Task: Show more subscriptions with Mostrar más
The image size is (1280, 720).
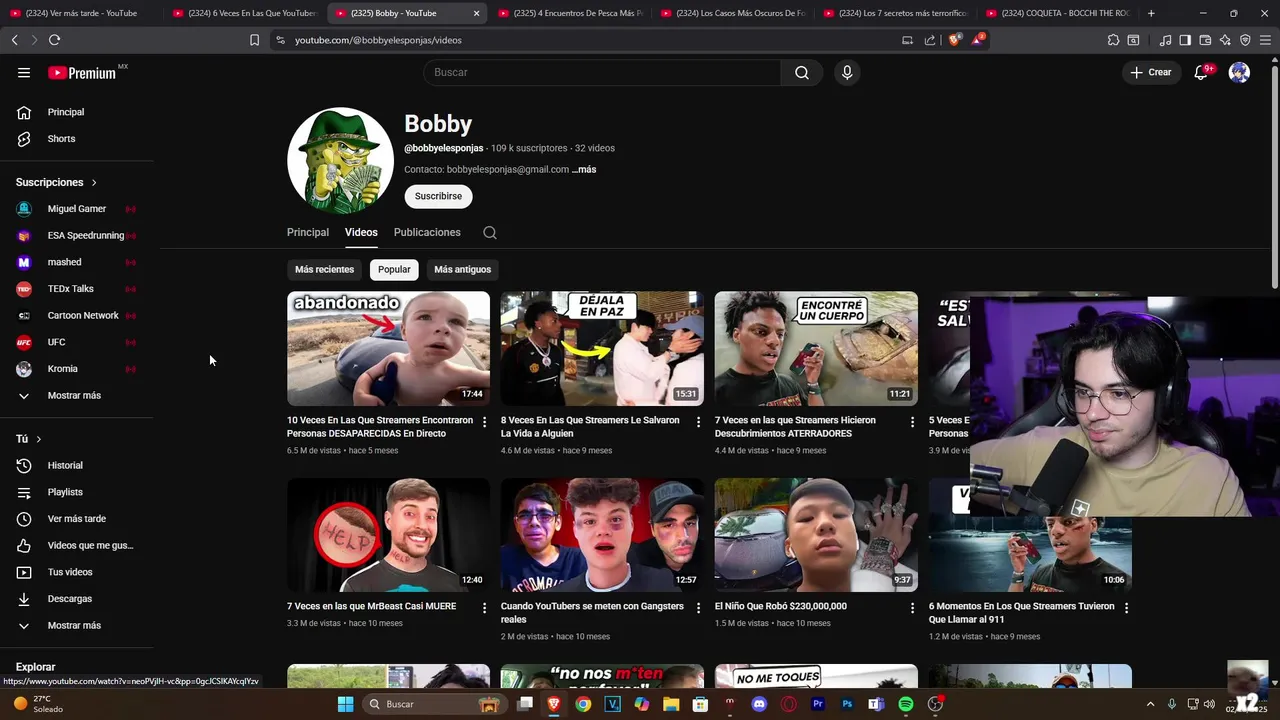Action: [x=74, y=395]
